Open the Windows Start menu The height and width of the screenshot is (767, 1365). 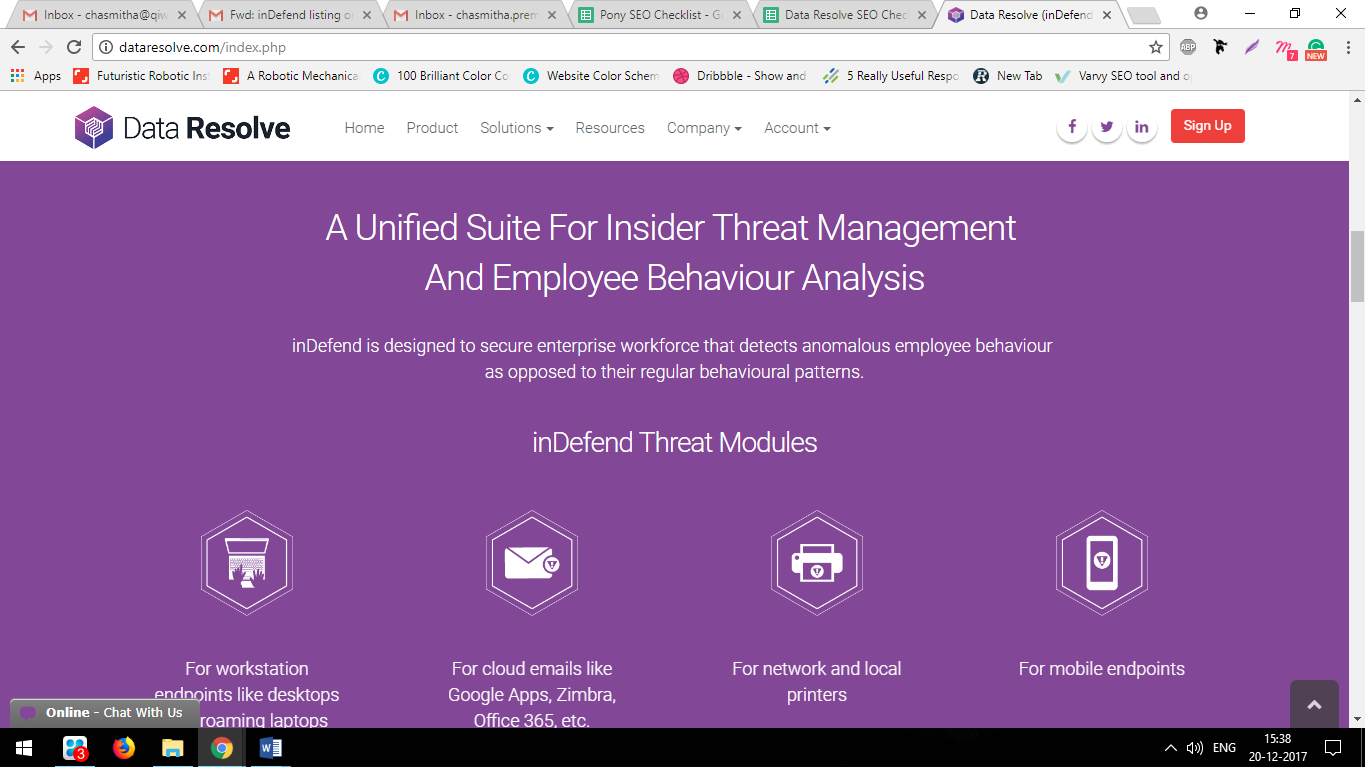(x=24, y=748)
